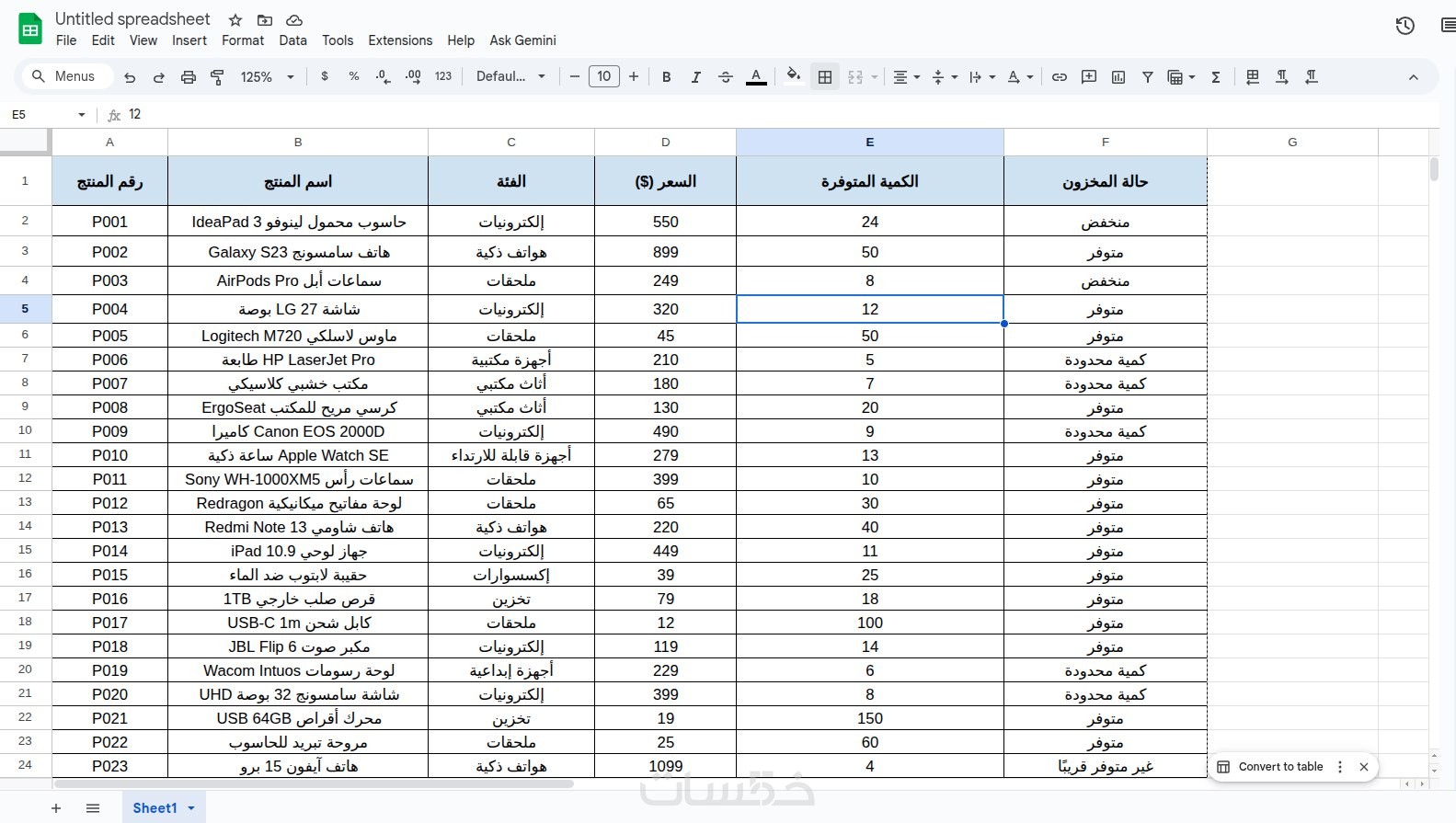The height and width of the screenshot is (823, 1456).
Task: Open Convert to table more options
Action: (1340, 767)
